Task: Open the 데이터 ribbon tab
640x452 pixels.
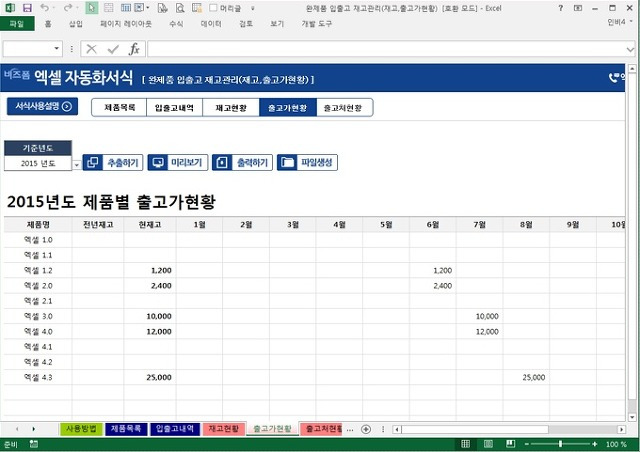Action: 211,24
